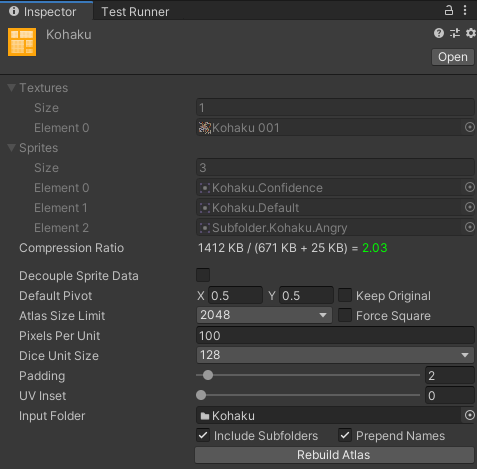Screen dimensions: 477x469
Task: Uncheck Include Subfolders
Action: (203, 435)
